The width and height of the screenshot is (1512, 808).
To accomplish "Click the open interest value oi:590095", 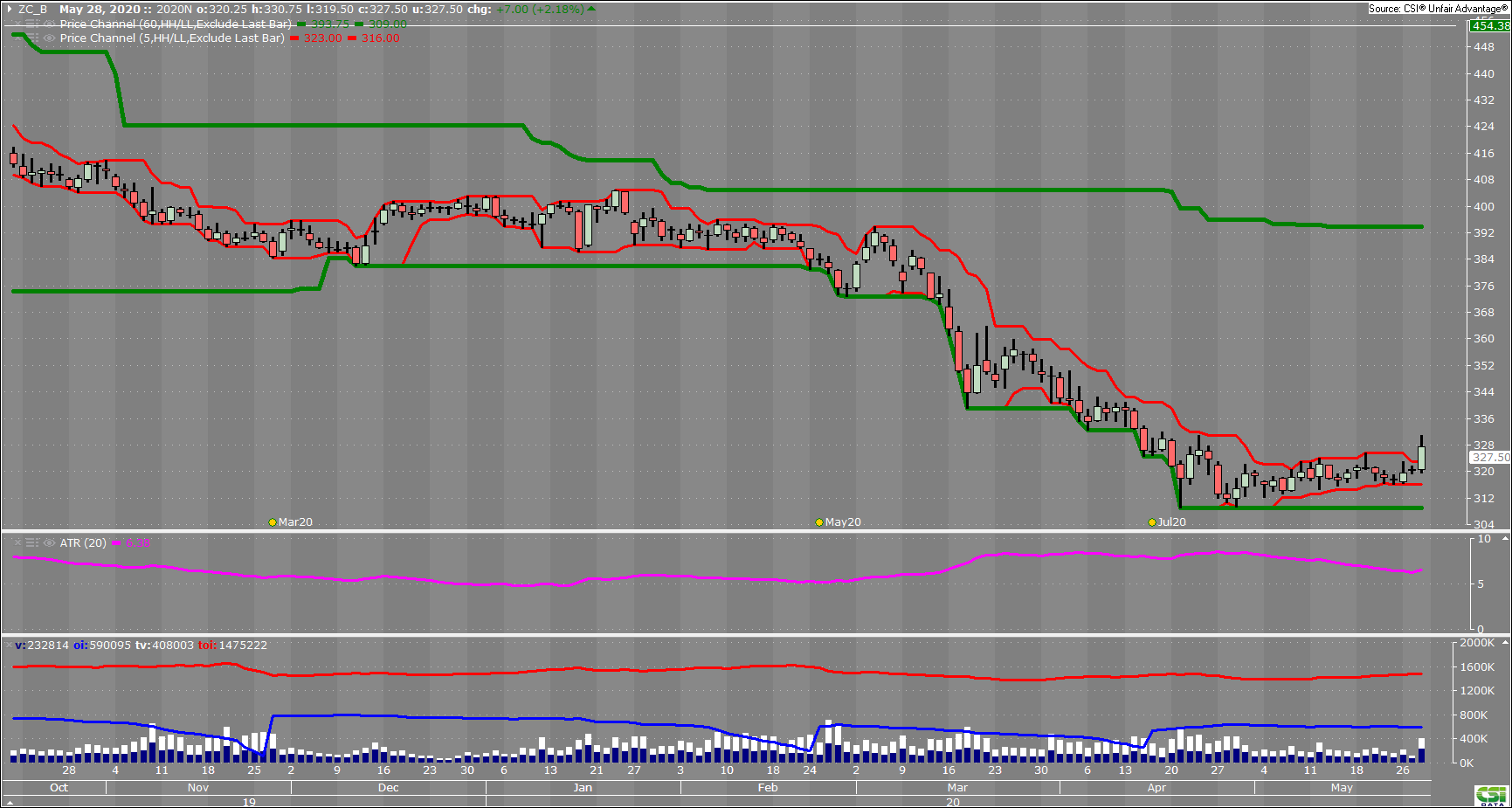I will 101,646.
